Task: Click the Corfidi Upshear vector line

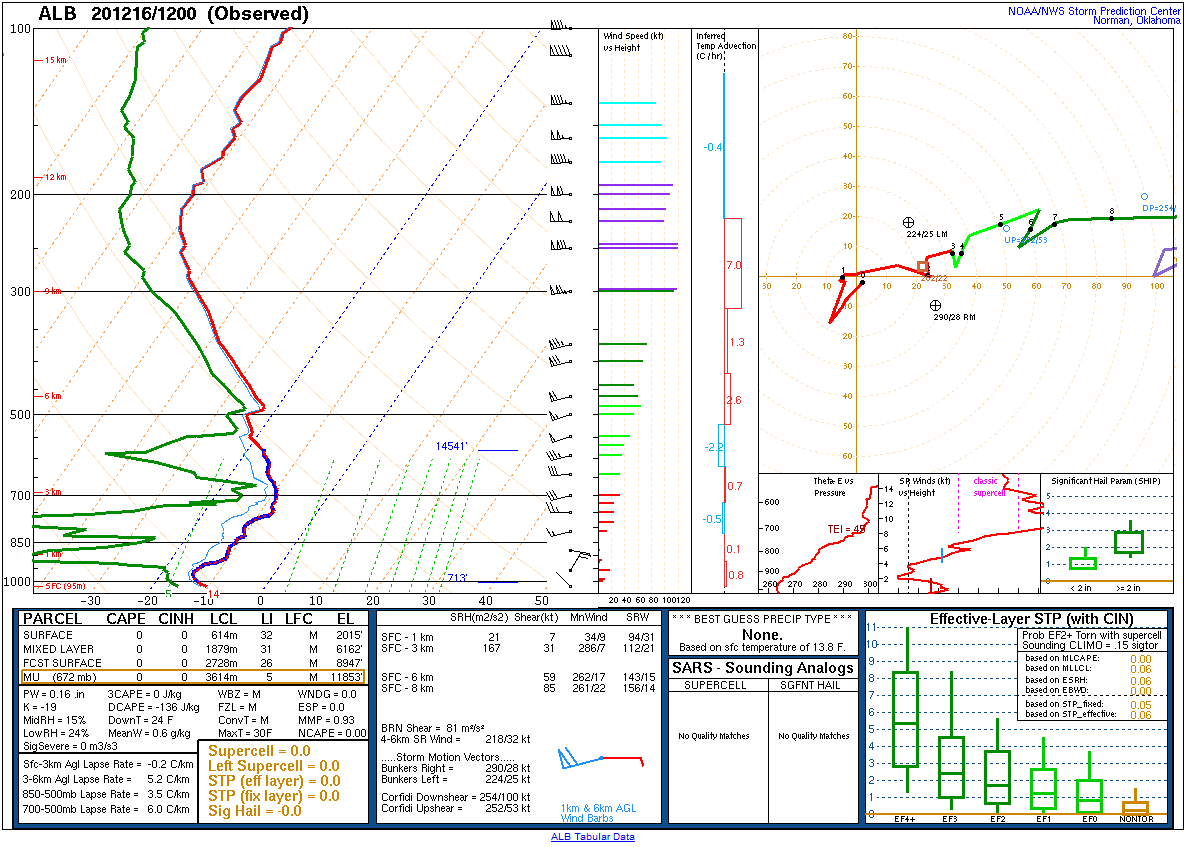Action: tap(455, 808)
